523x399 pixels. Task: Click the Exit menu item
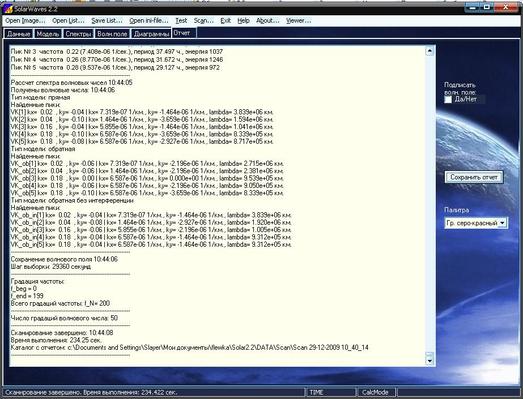(225, 21)
